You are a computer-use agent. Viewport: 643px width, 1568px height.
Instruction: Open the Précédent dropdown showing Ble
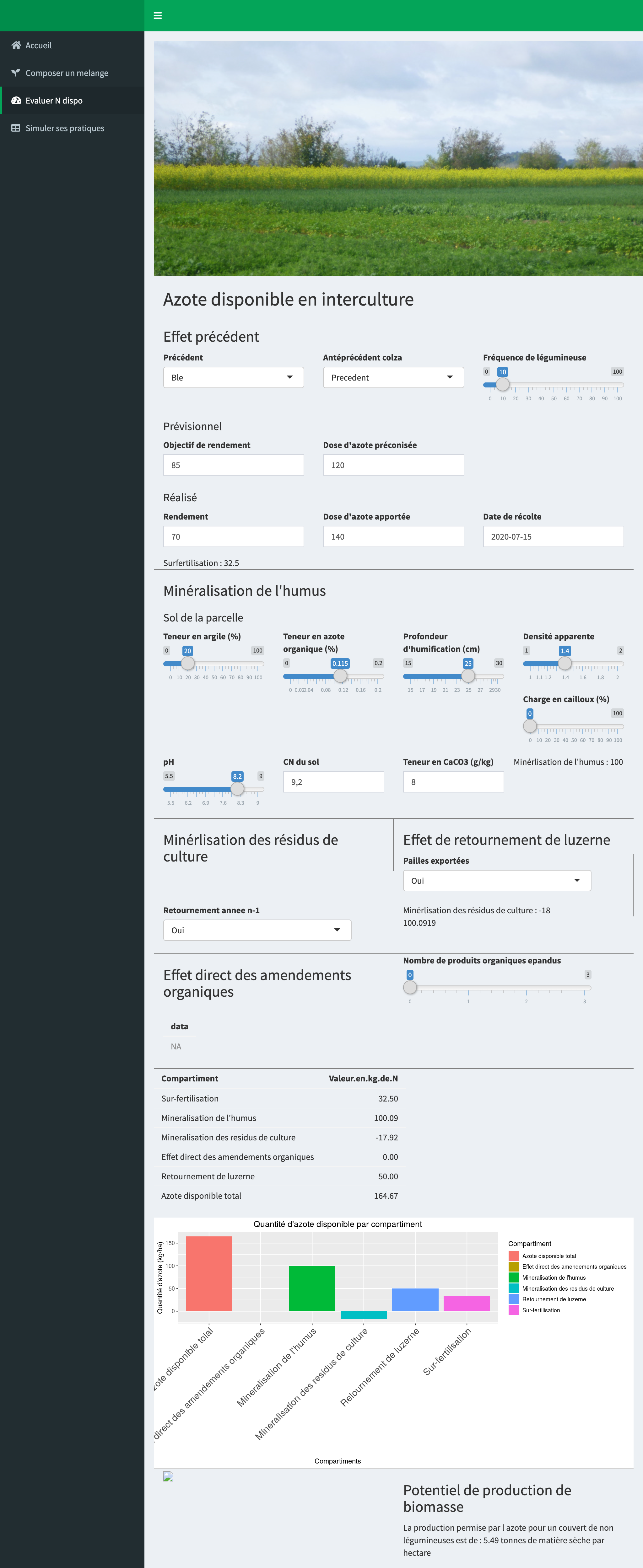[233, 377]
